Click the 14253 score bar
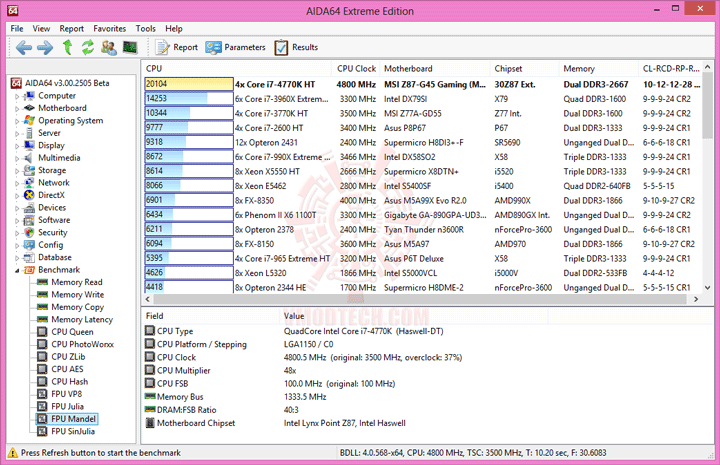The width and height of the screenshot is (720, 465). point(189,99)
